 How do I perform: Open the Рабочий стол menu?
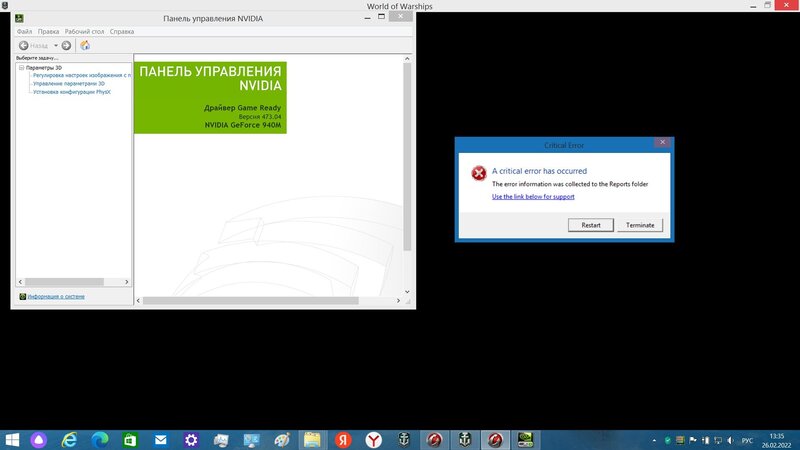(84, 32)
